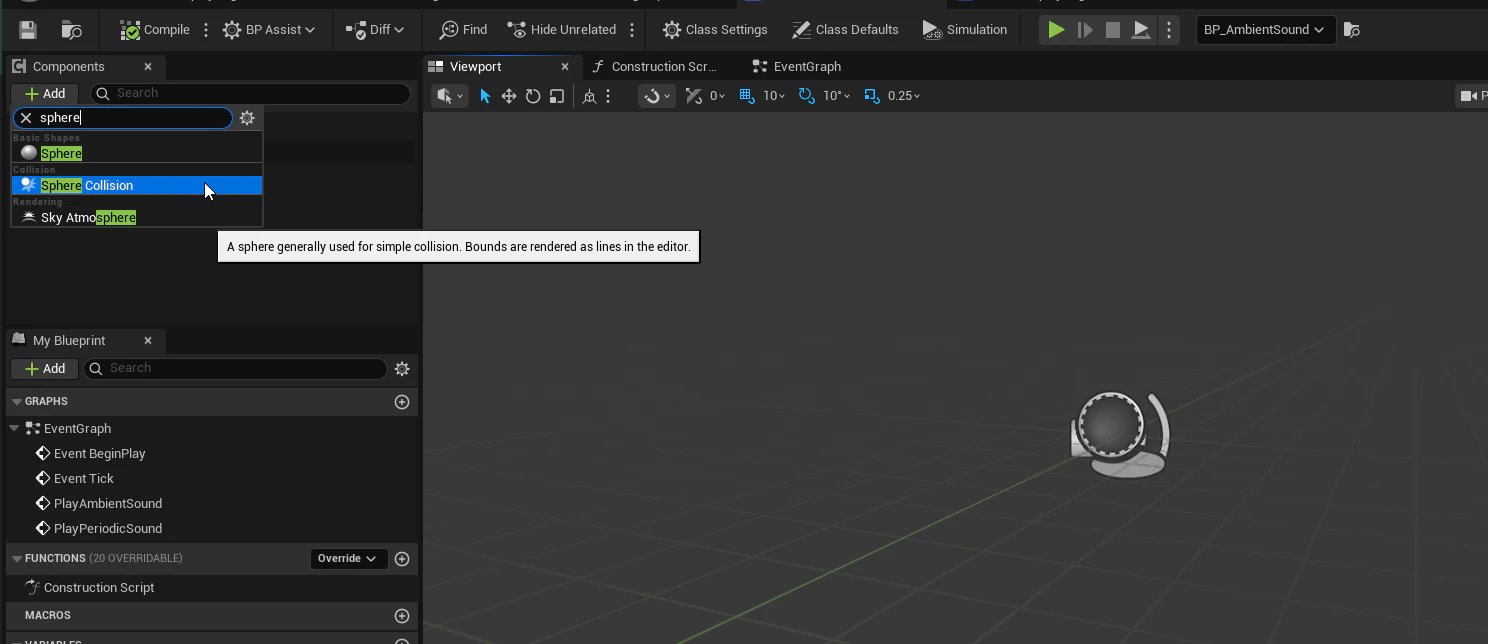Open surface snapping dropdown
Viewport: 1488px width, 644px height.
point(656,96)
